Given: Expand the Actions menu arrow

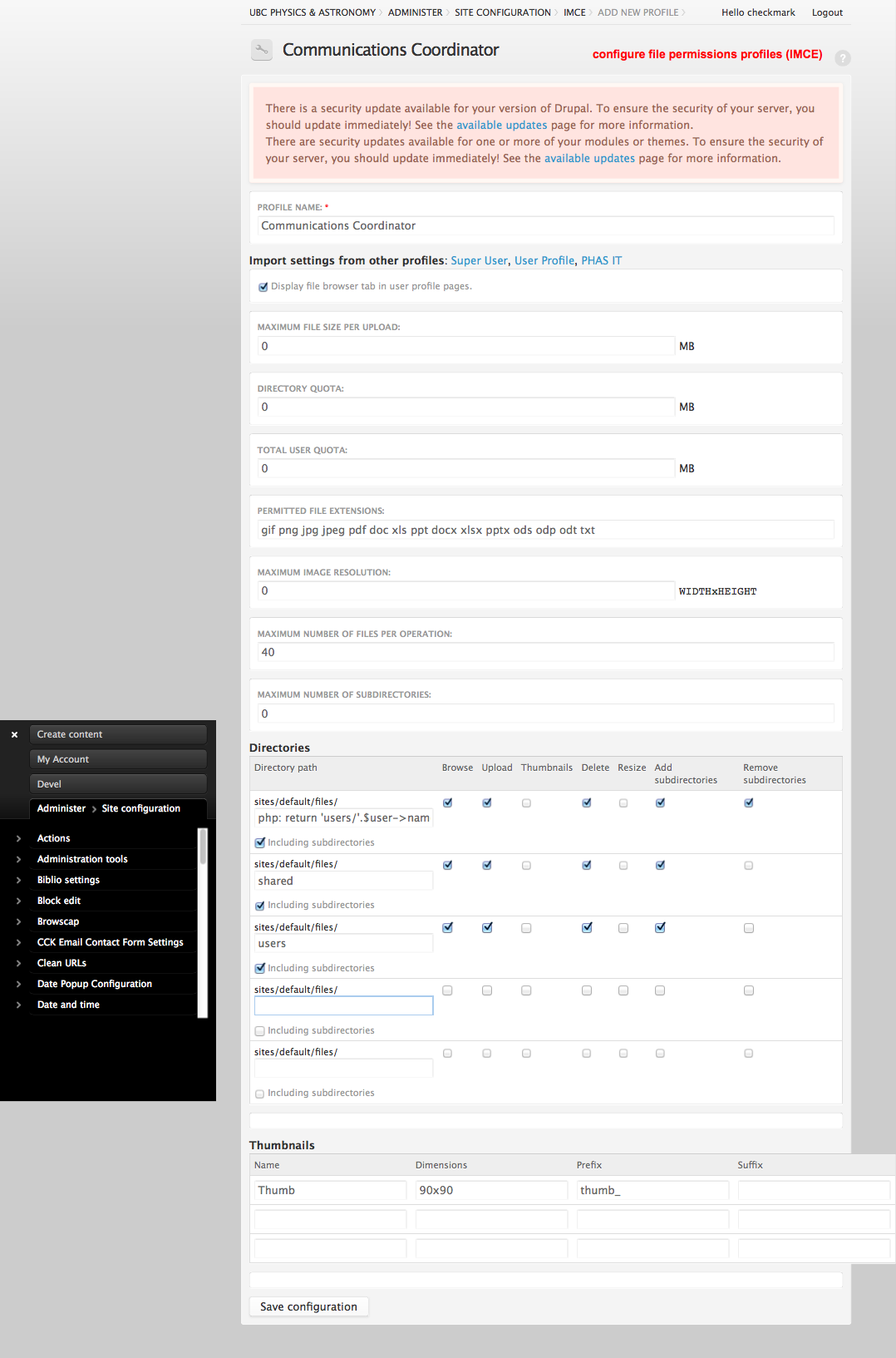Looking at the screenshot, I should [x=18, y=838].
